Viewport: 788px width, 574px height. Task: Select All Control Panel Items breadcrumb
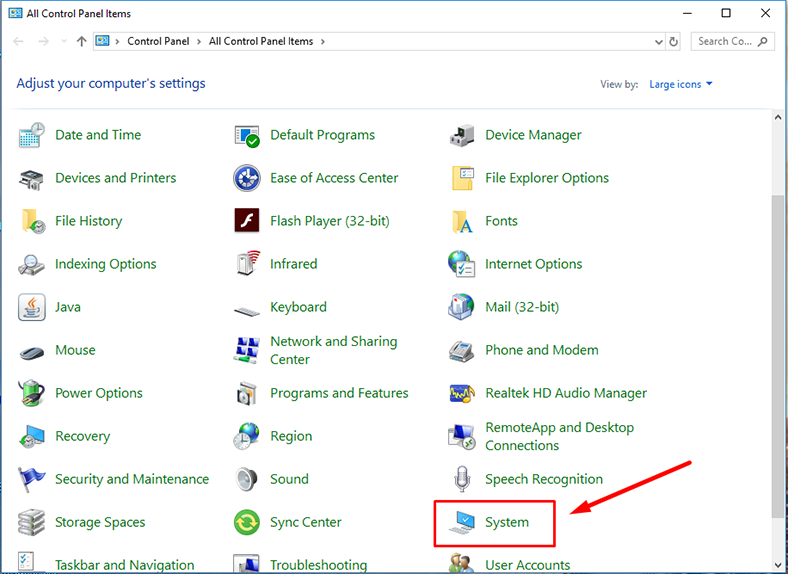(261, 41)
